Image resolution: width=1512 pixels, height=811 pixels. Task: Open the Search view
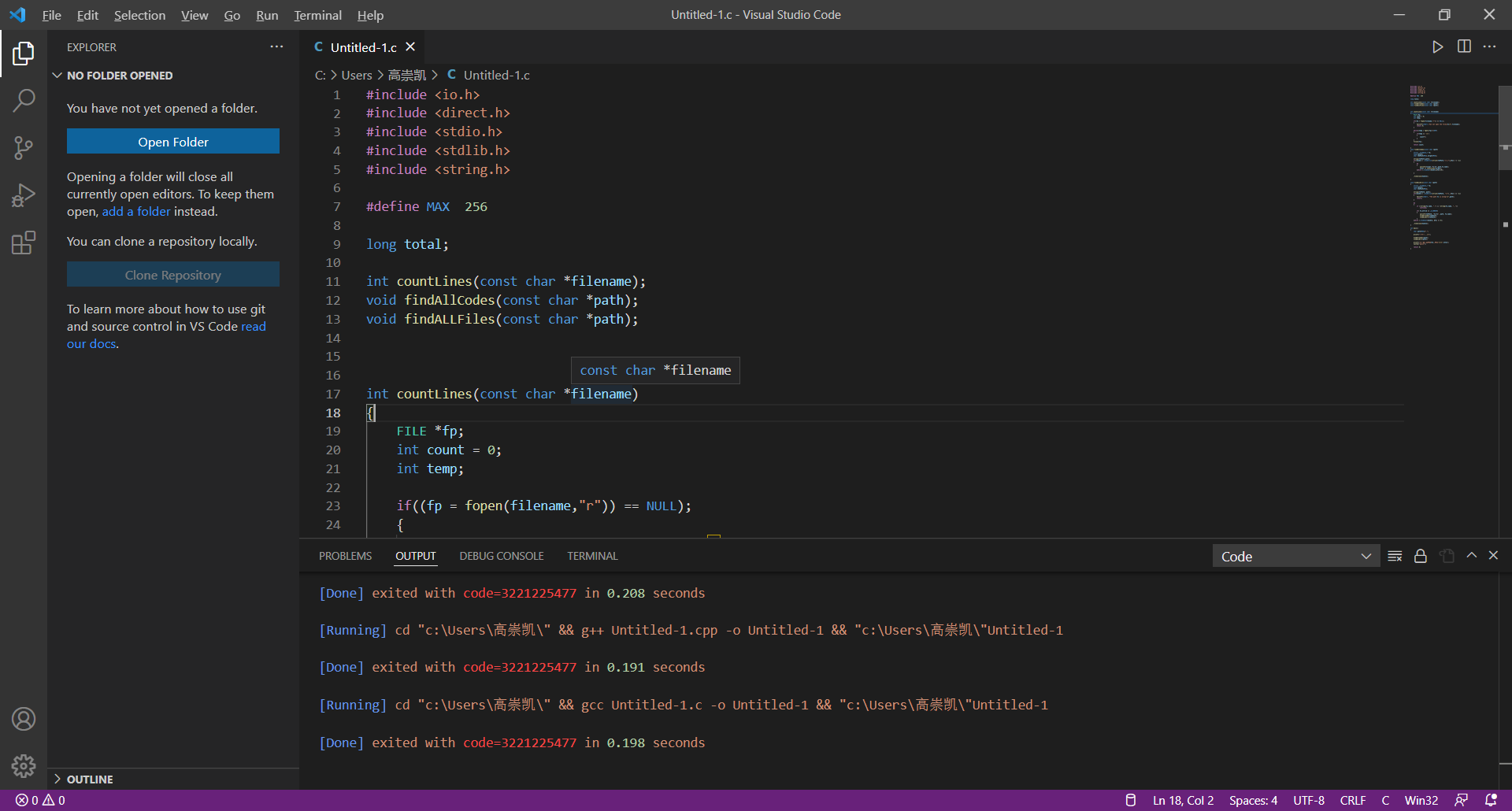[x=24, y=100]
